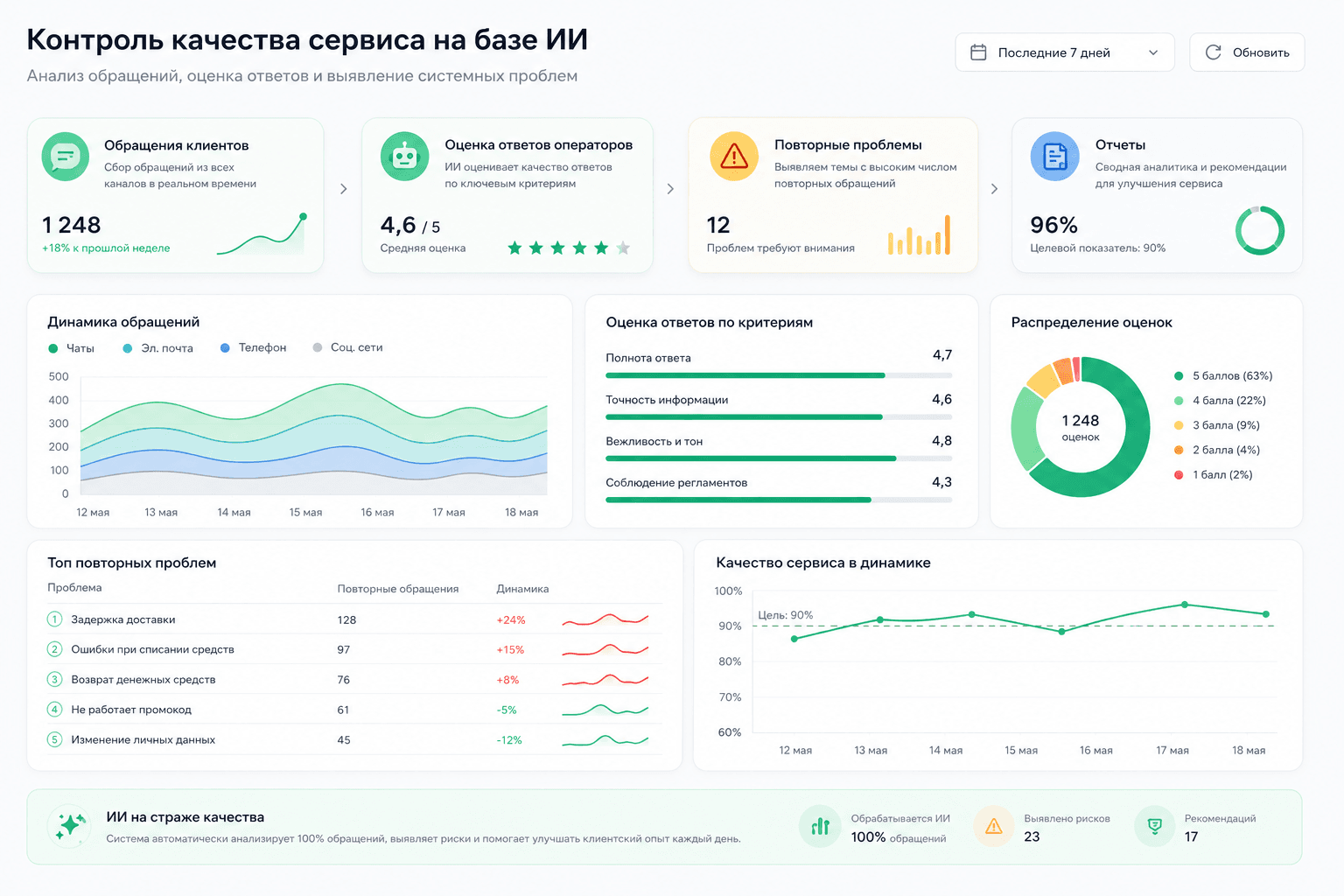Click the bar chart icon beside Обрабатывается ИИ
This screenshot has width=1344, height=896.
point(821,826)
